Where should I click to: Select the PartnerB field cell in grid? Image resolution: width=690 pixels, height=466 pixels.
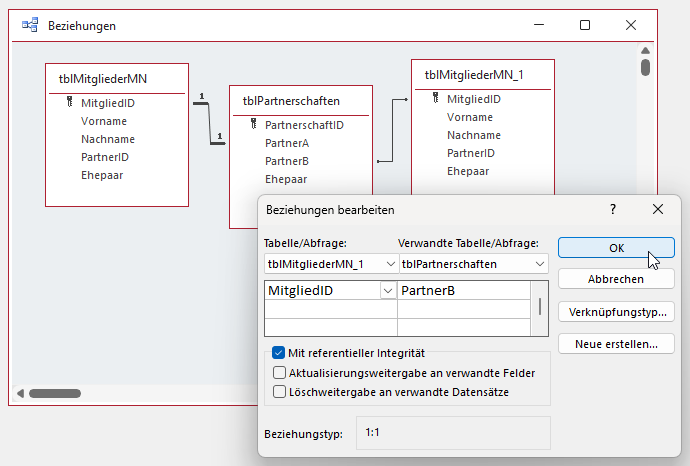pyautogui.click(x=463, y=290)
